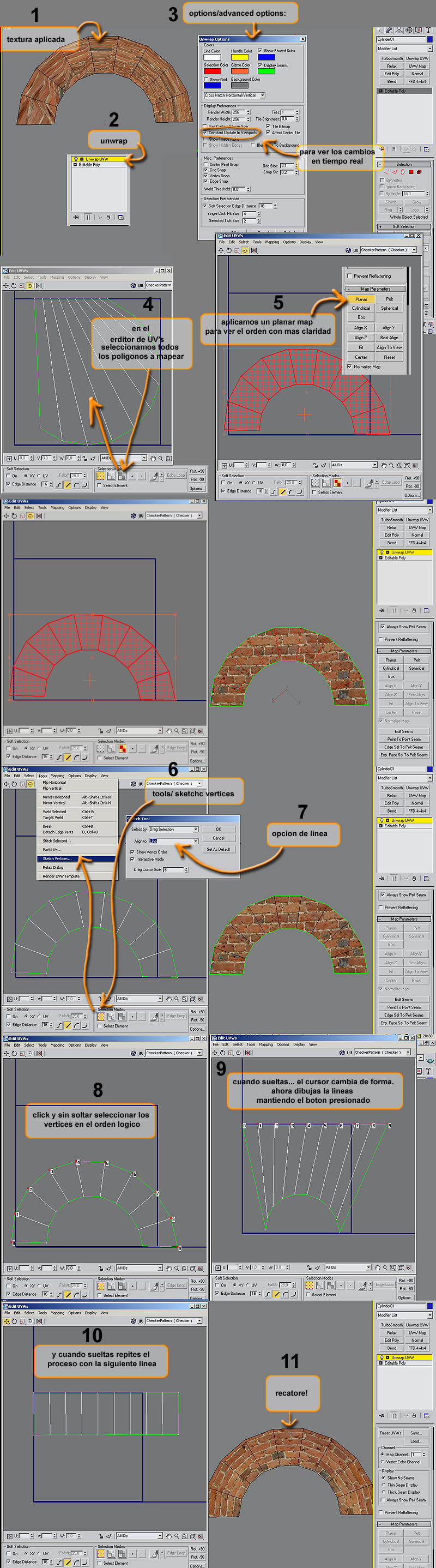Enable the Center Pixel Snap checkbox

[205, 165]
